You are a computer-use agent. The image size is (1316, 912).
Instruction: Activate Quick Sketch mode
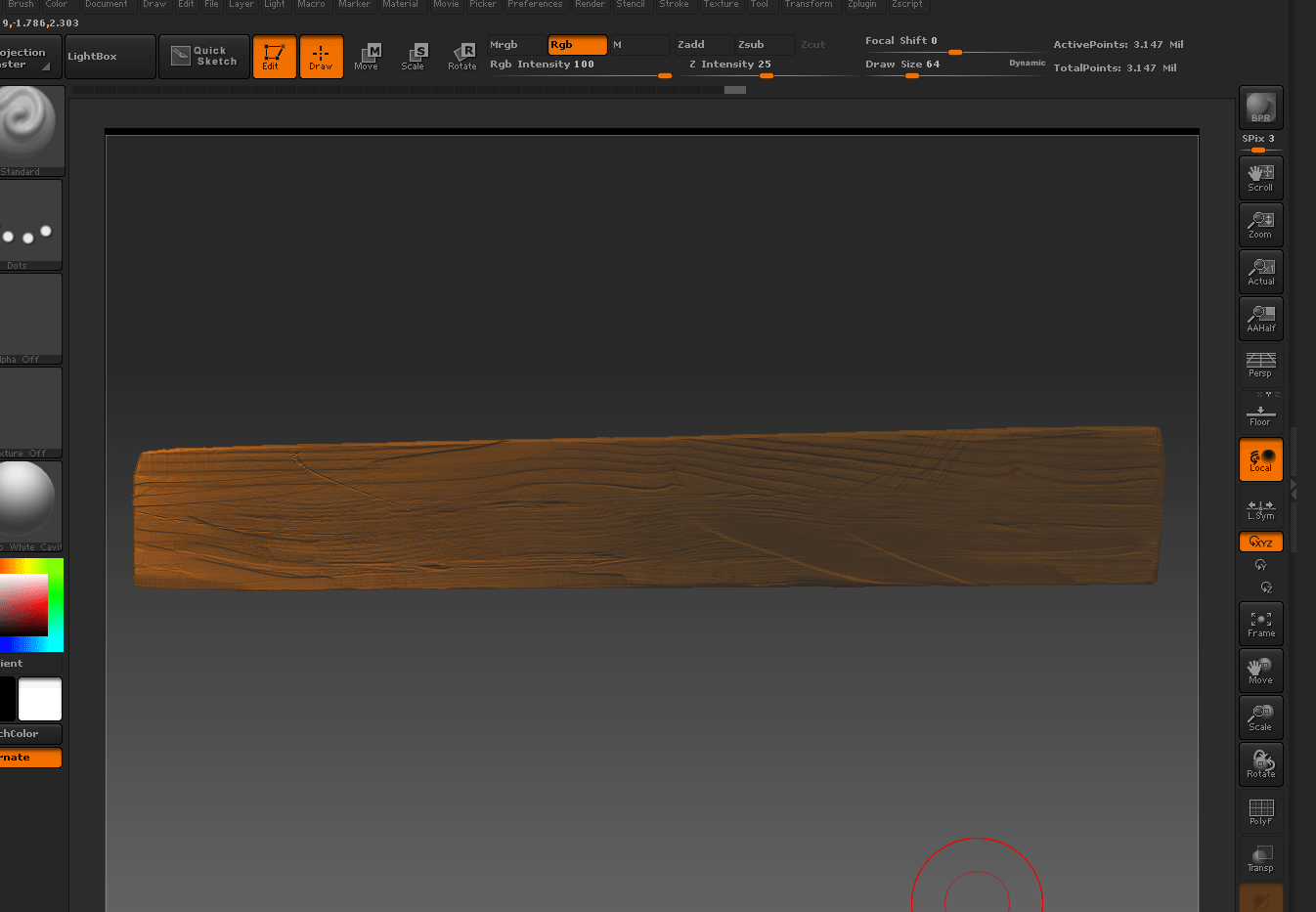click(203, 56)
